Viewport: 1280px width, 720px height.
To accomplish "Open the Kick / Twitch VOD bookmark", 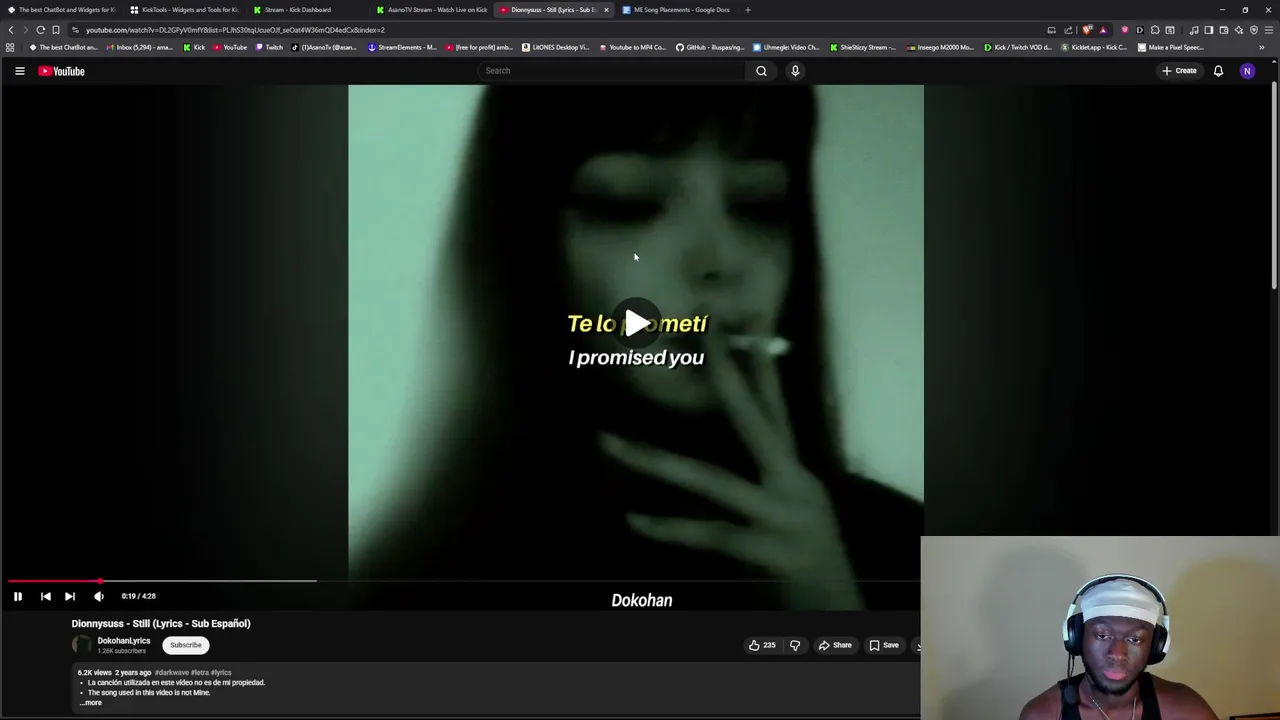I will coord(1018,47).
